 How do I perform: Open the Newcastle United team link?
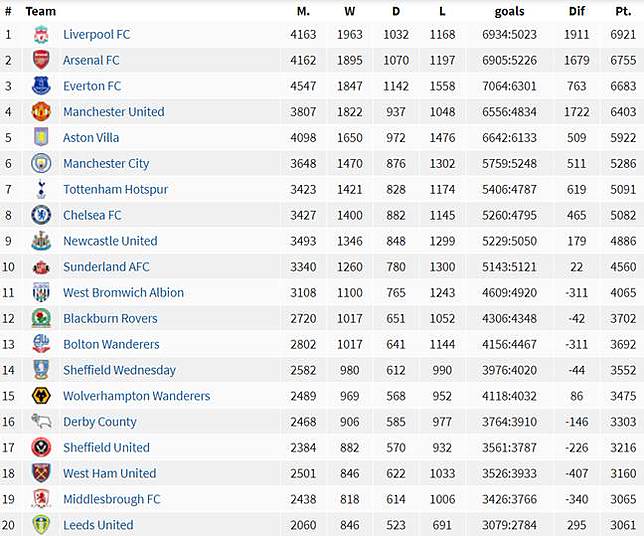[110, 241]
